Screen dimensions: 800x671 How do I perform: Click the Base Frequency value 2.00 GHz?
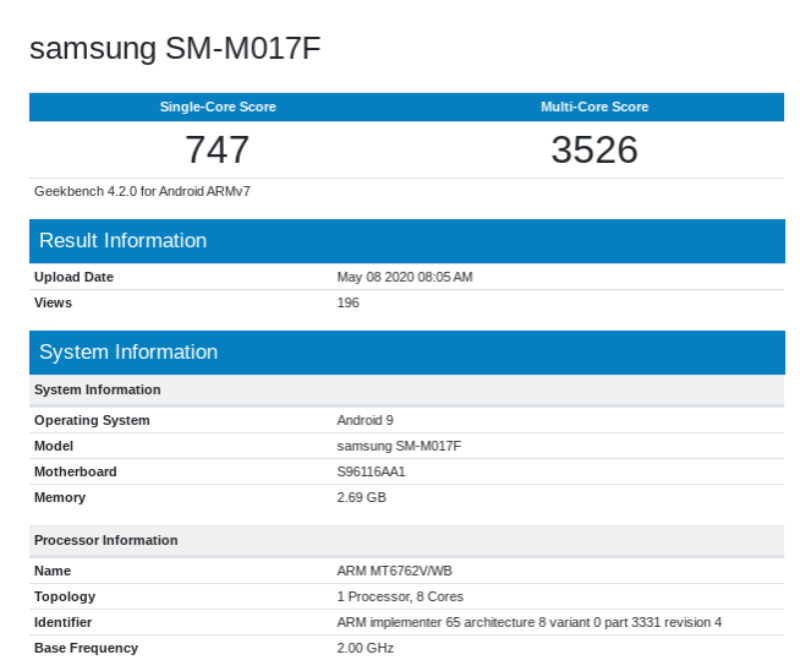365,648
